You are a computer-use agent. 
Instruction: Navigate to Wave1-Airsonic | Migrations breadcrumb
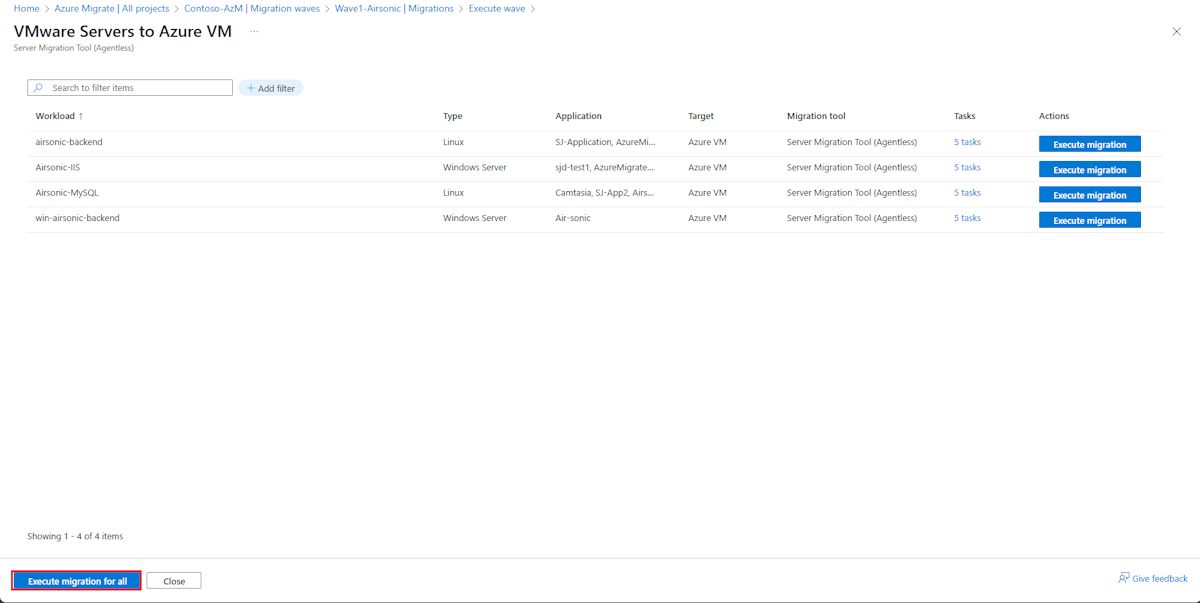tap(394, 8)
